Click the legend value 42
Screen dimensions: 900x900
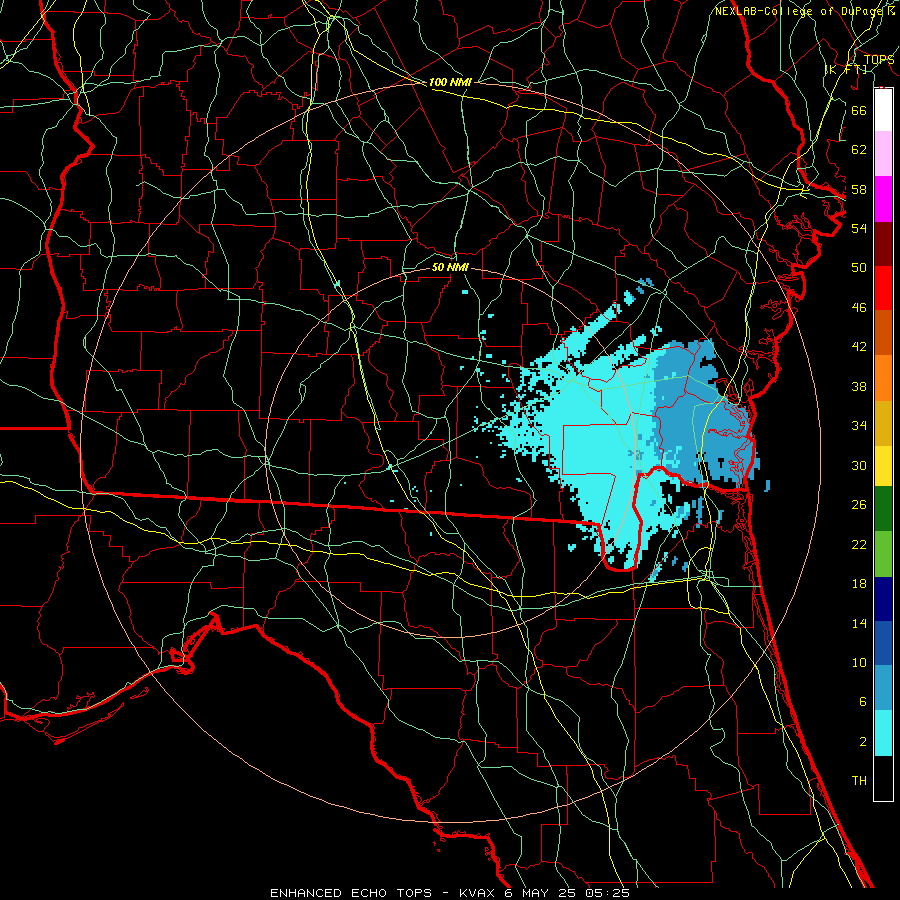click(859, 347)
